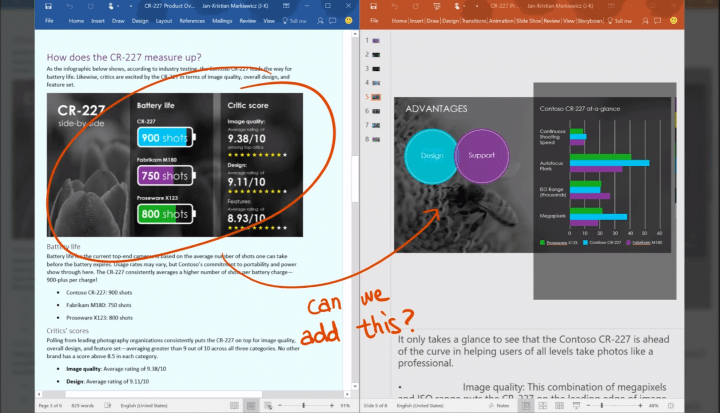Open the File menu in Word
This screenshot has width=720, height=413.
49,21
